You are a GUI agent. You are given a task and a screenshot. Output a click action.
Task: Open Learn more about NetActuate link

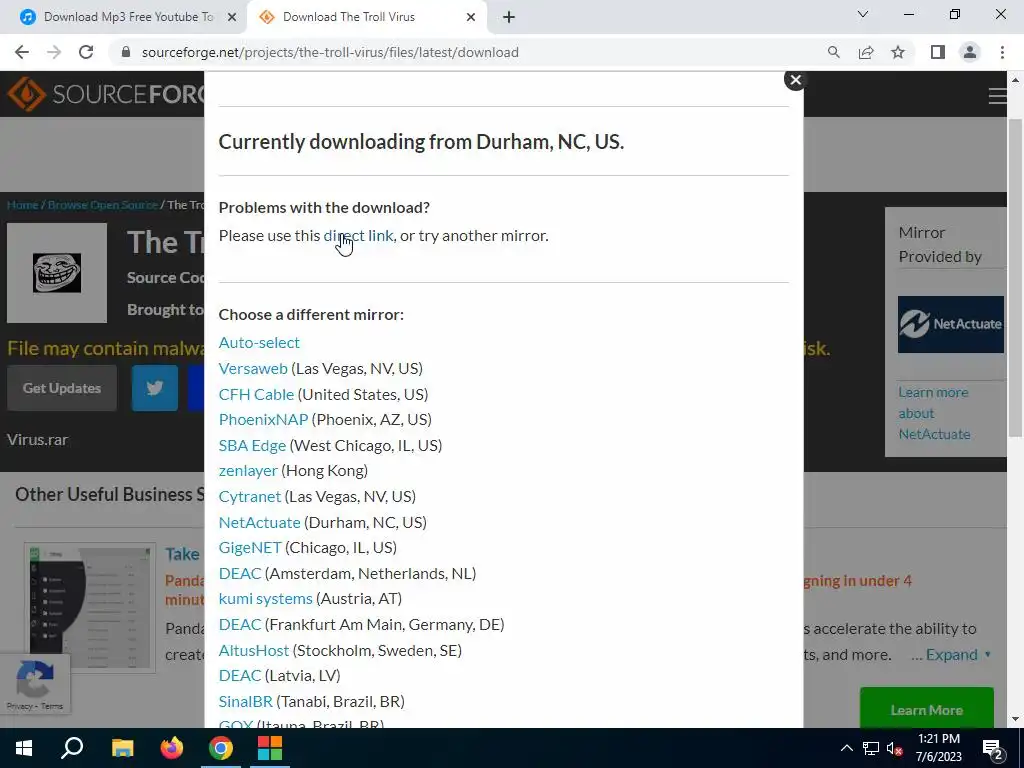[x=934, y=413]
